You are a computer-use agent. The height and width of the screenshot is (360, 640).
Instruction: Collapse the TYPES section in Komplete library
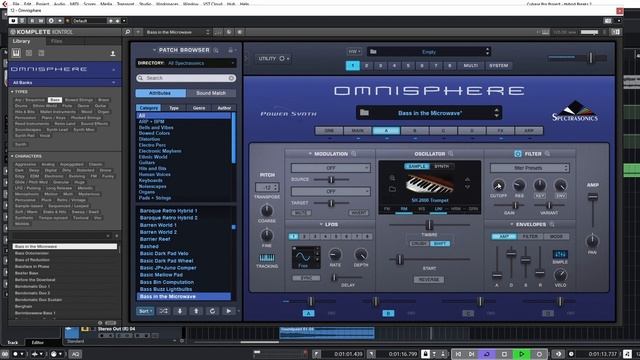[12, 92]
